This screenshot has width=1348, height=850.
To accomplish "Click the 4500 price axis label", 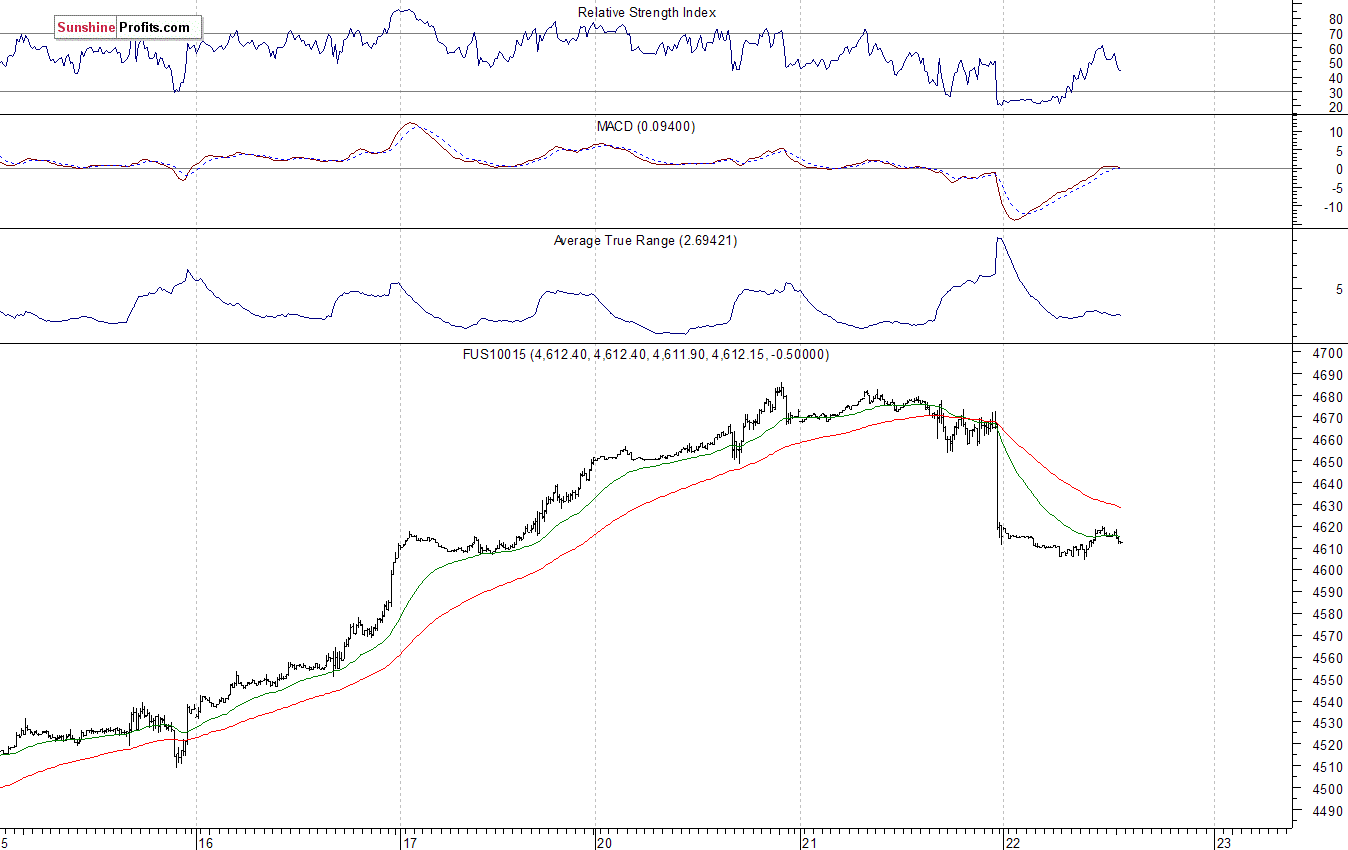I will [x=1329, y=789].
